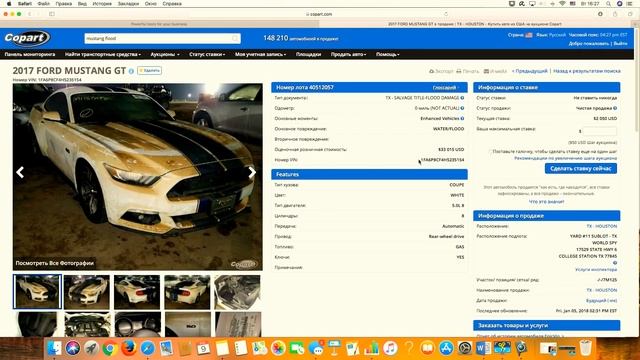Click the TX - HOUSTON location link

602,226
